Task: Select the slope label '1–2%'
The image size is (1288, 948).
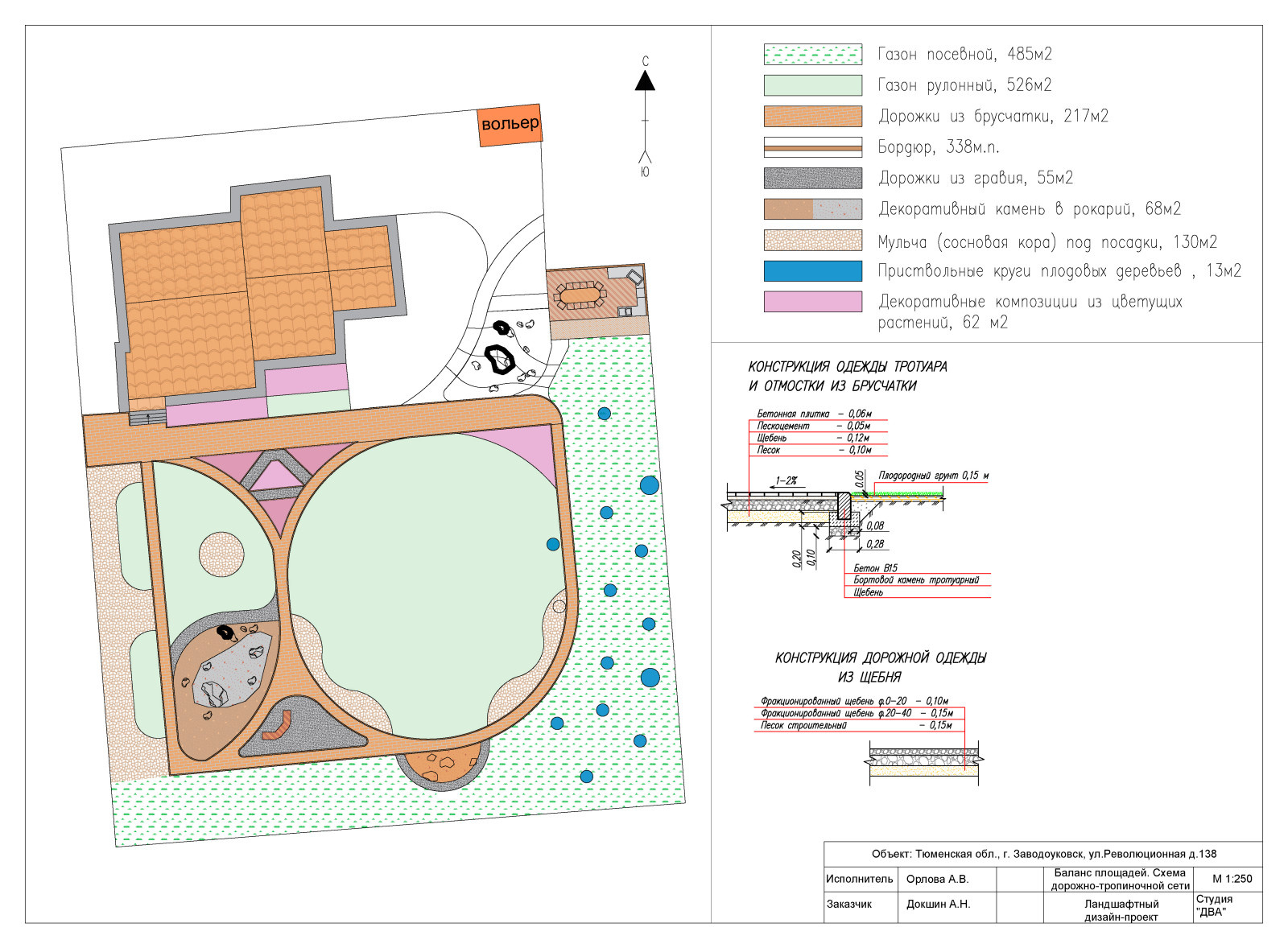Action: pos(786,481)
